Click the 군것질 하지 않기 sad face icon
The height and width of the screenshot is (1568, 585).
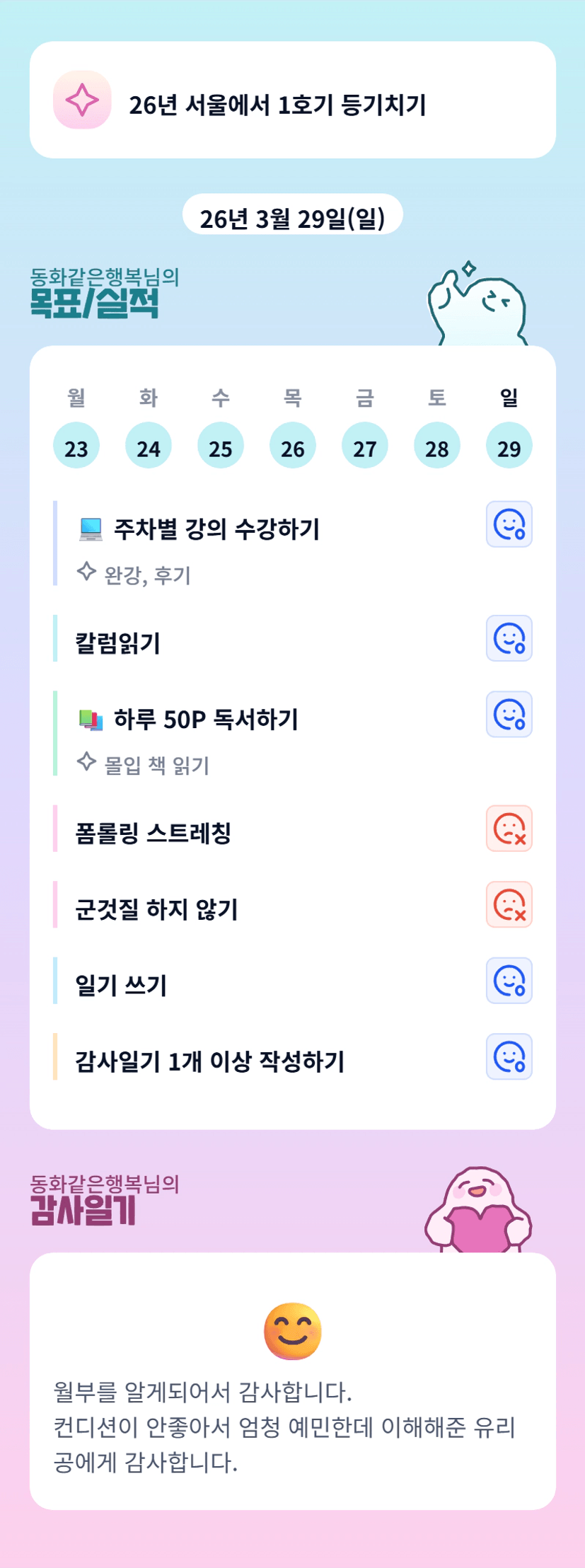509,904
